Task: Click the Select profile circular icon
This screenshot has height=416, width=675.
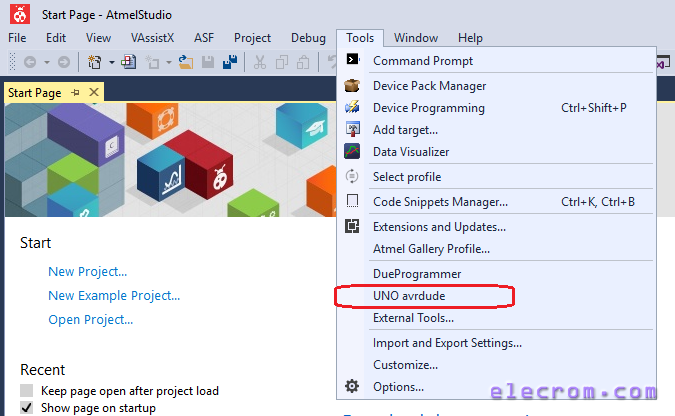Action: pos(352,176)
